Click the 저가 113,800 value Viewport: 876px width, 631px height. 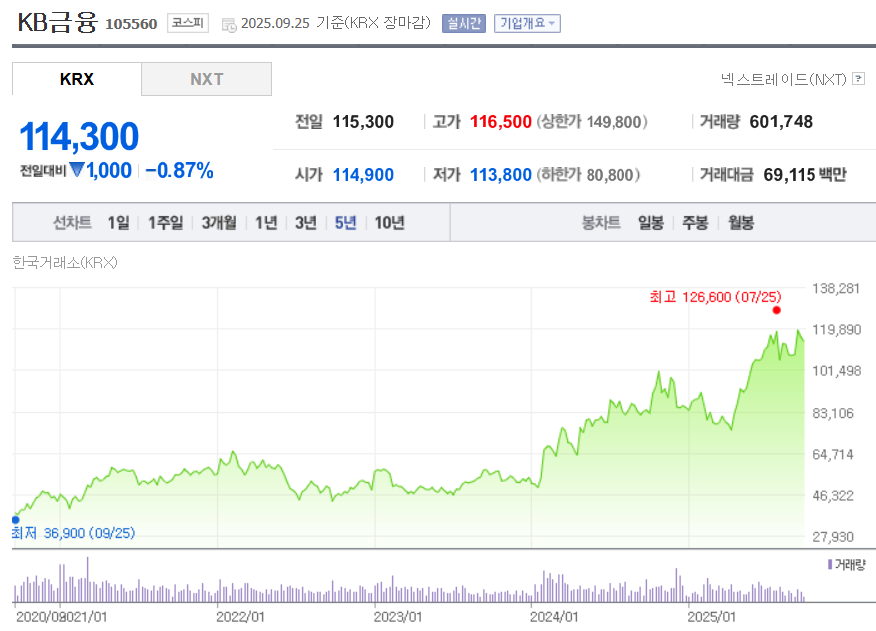501,175
